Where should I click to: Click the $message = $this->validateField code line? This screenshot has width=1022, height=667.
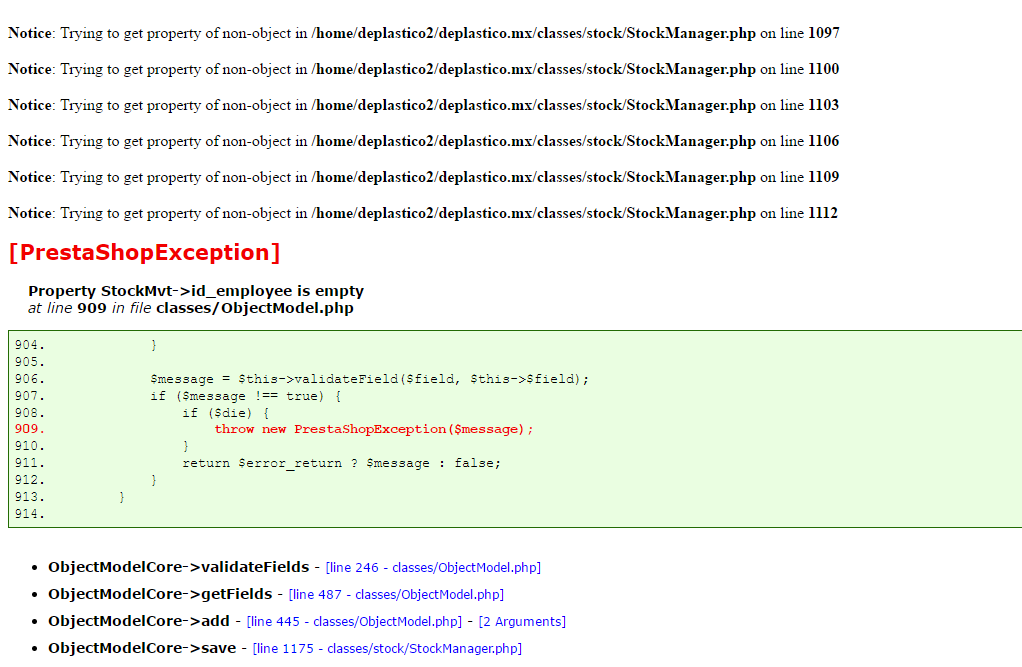(369, 379)
